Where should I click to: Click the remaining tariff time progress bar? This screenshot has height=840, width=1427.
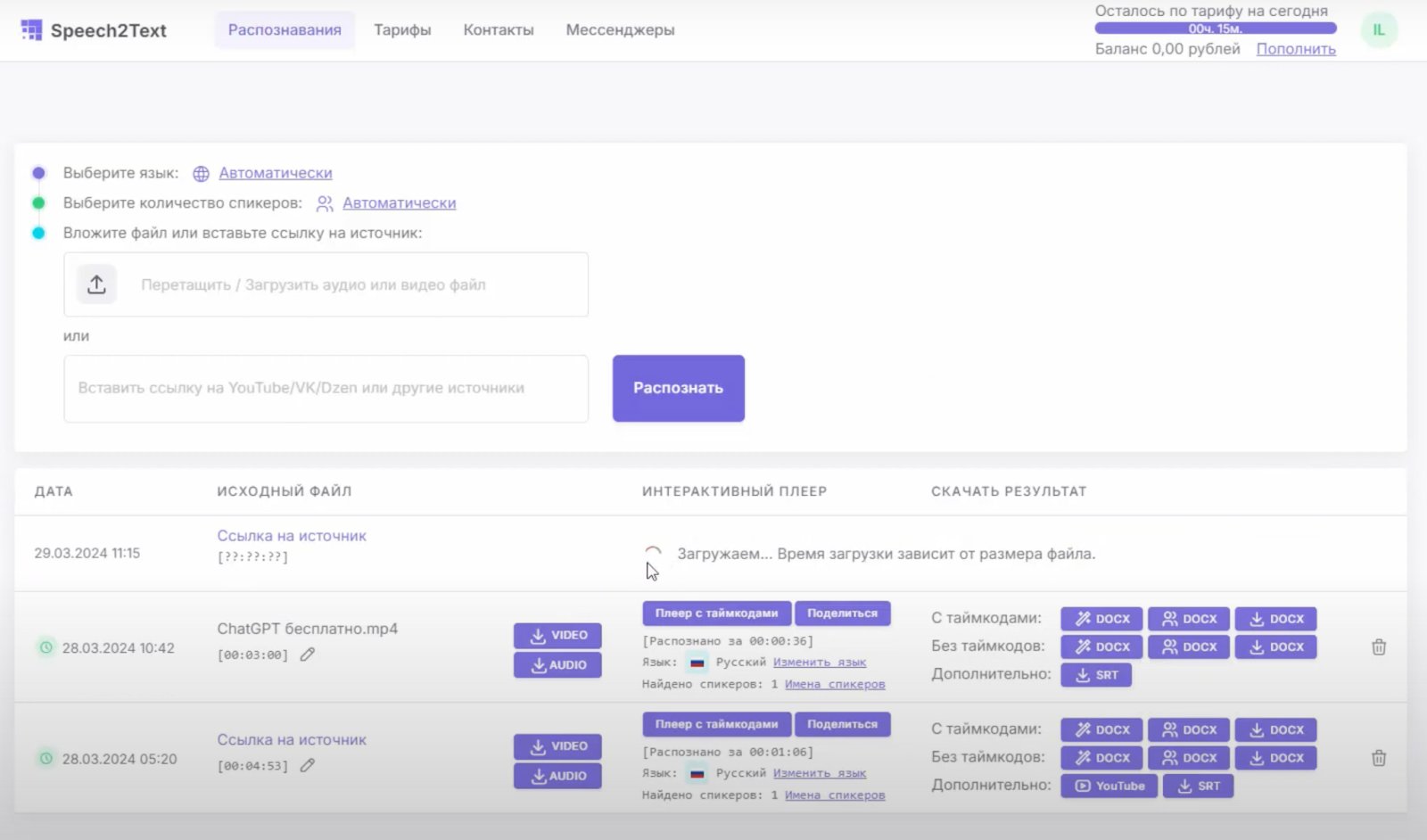[1215, 29]
